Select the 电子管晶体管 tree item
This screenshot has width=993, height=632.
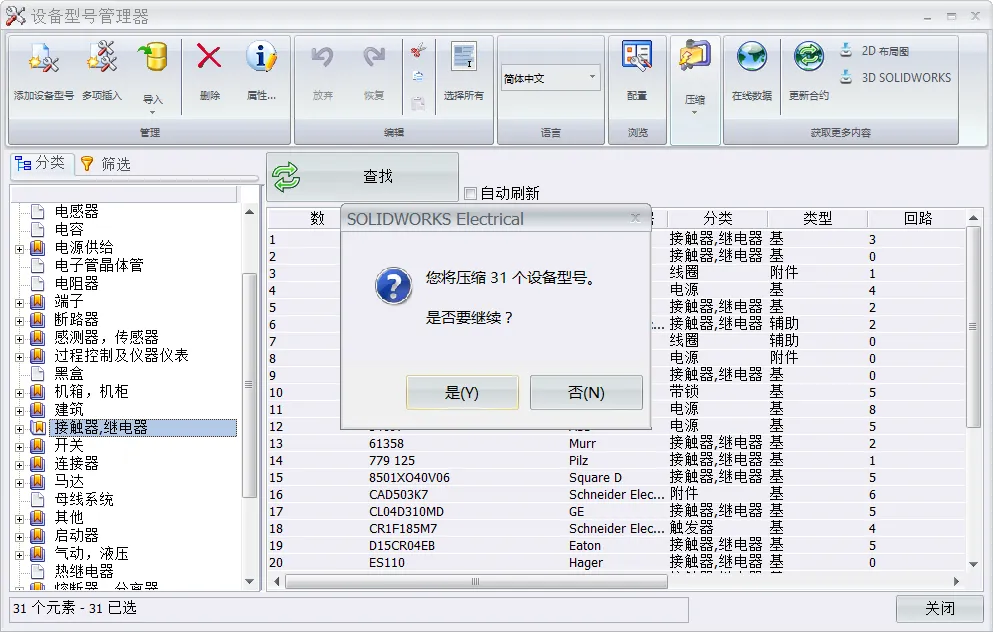(x=99, y=265)
